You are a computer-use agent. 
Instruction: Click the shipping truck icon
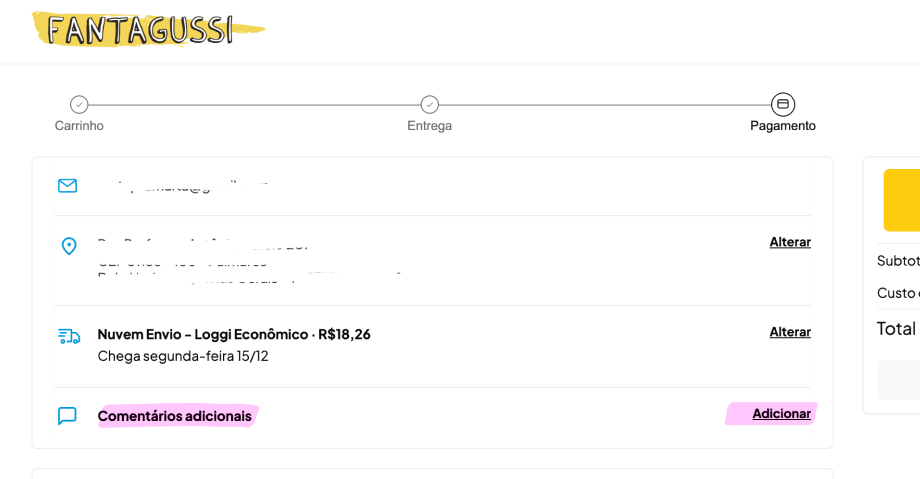pos(69,336)
